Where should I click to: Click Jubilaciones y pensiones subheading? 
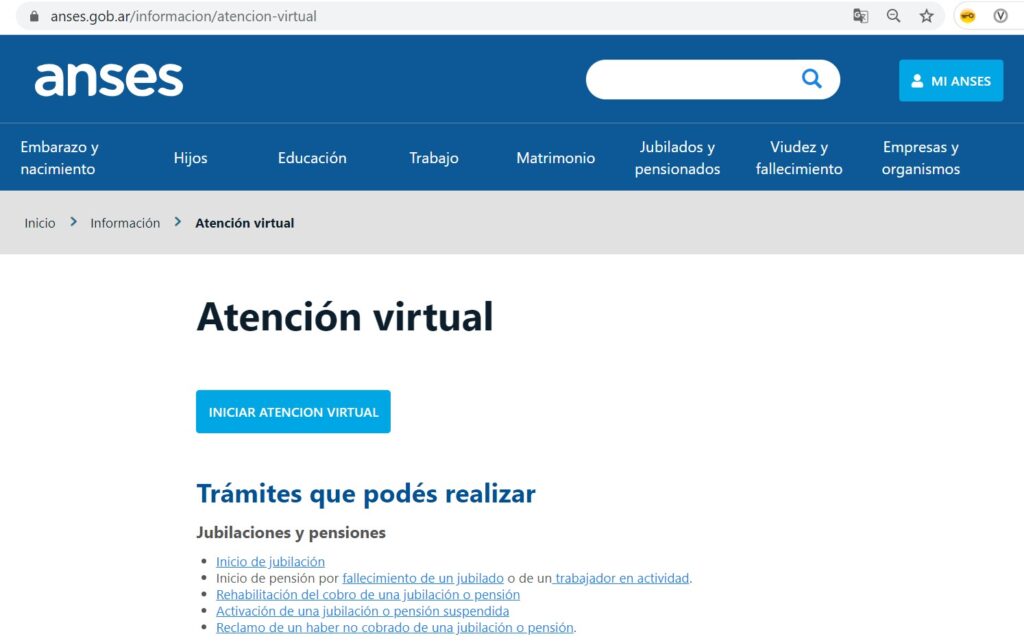[291, 533]
